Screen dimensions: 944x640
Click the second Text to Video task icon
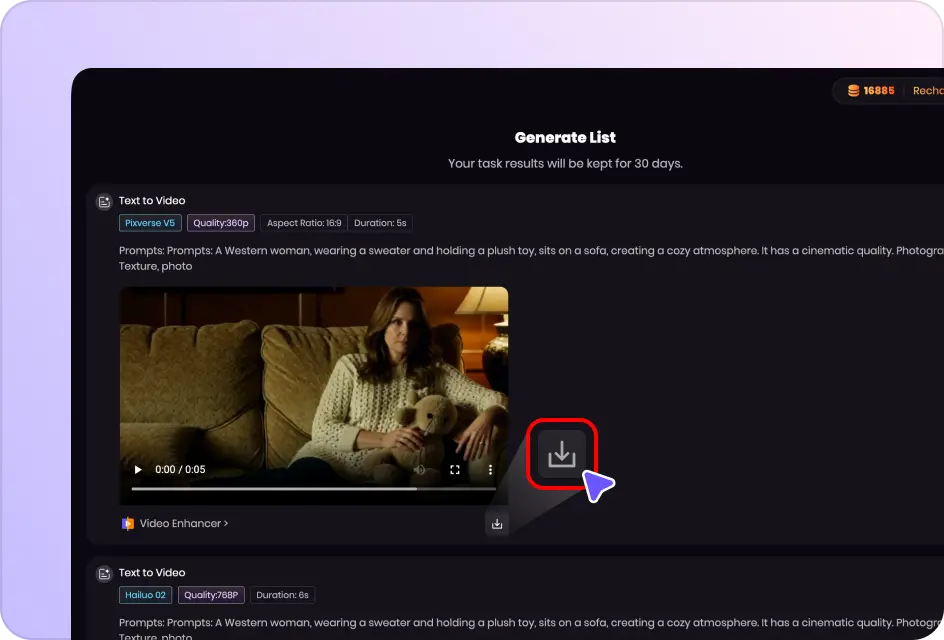(x=103, y=574)
